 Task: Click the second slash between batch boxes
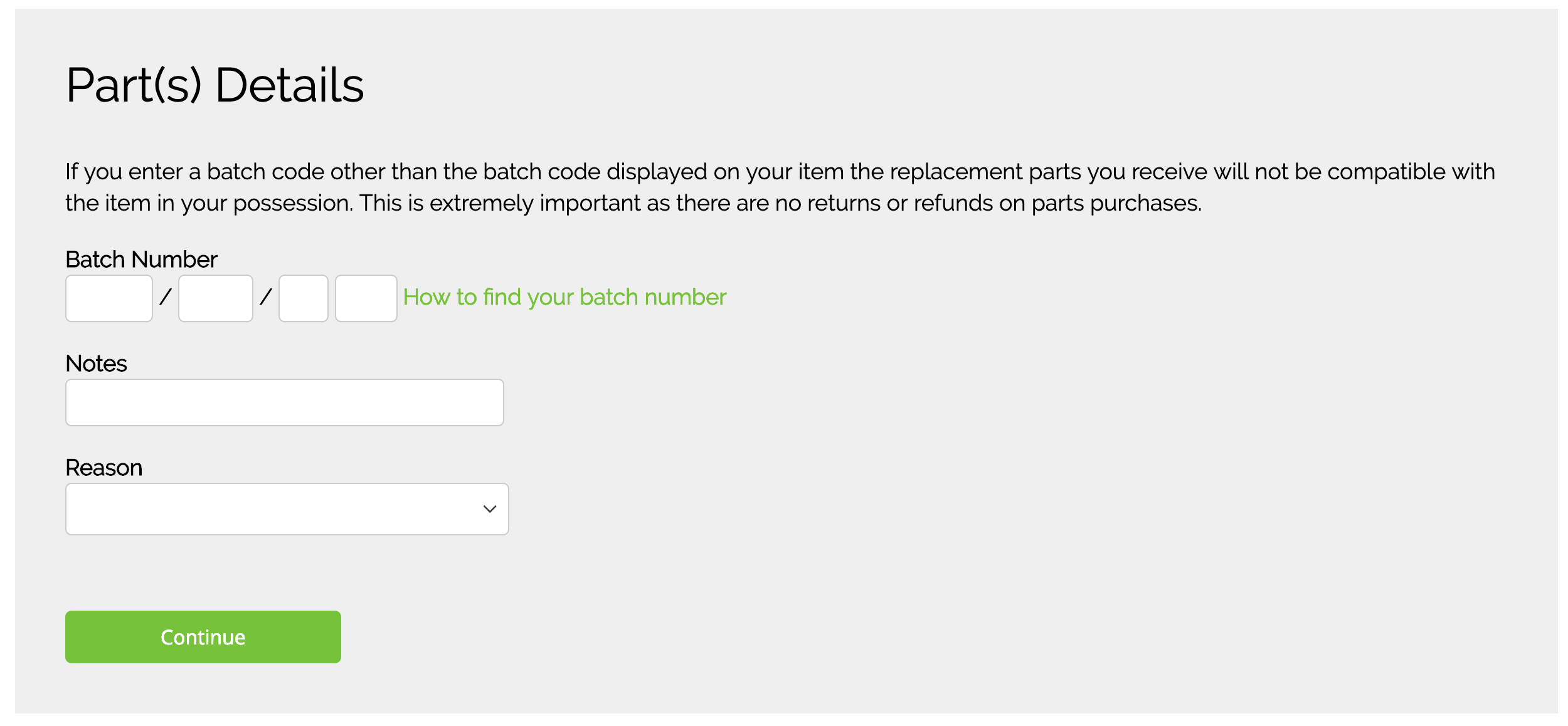point(266,297)
